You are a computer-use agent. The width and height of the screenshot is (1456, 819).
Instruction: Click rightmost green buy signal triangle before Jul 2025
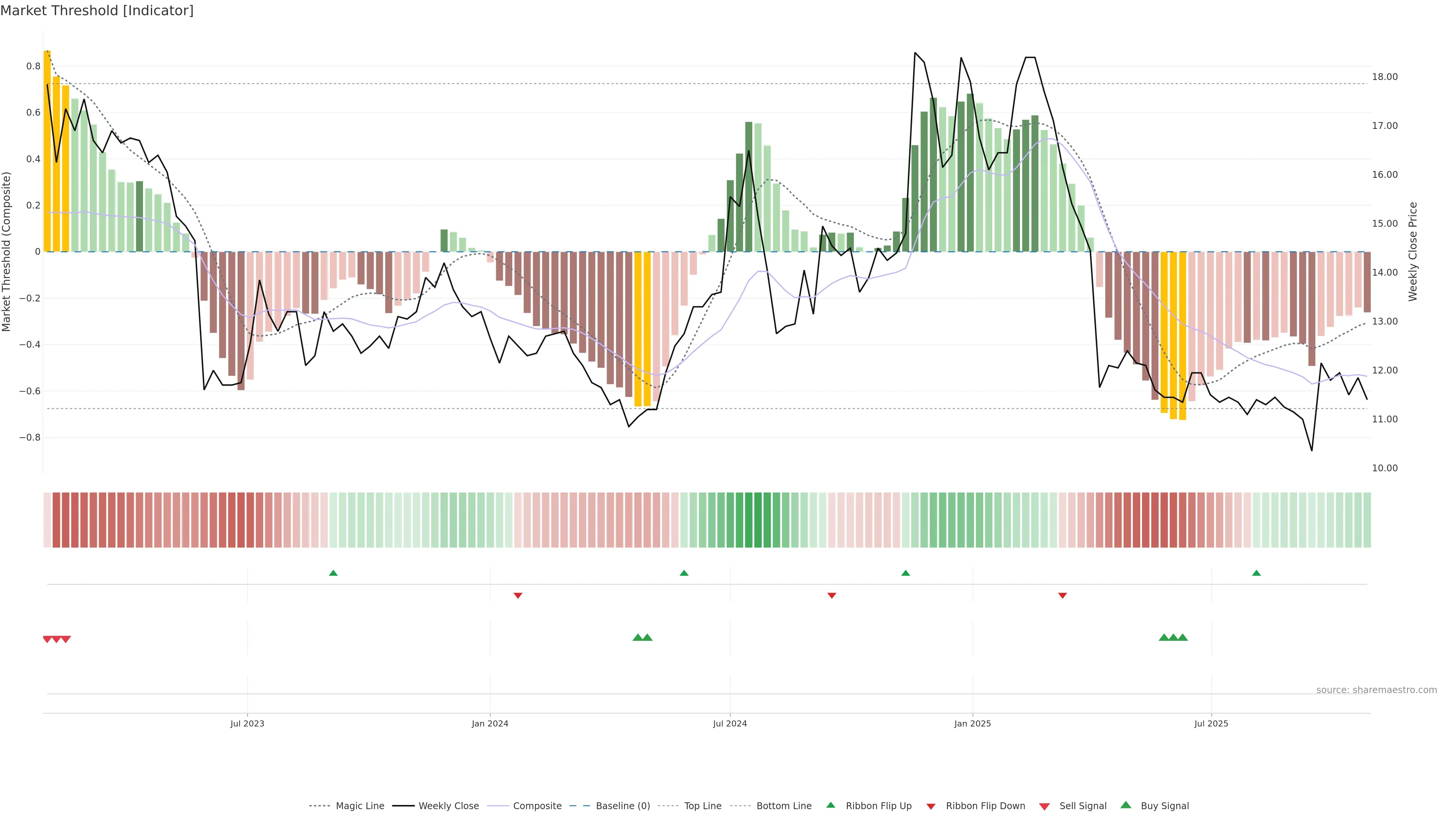1183,637
